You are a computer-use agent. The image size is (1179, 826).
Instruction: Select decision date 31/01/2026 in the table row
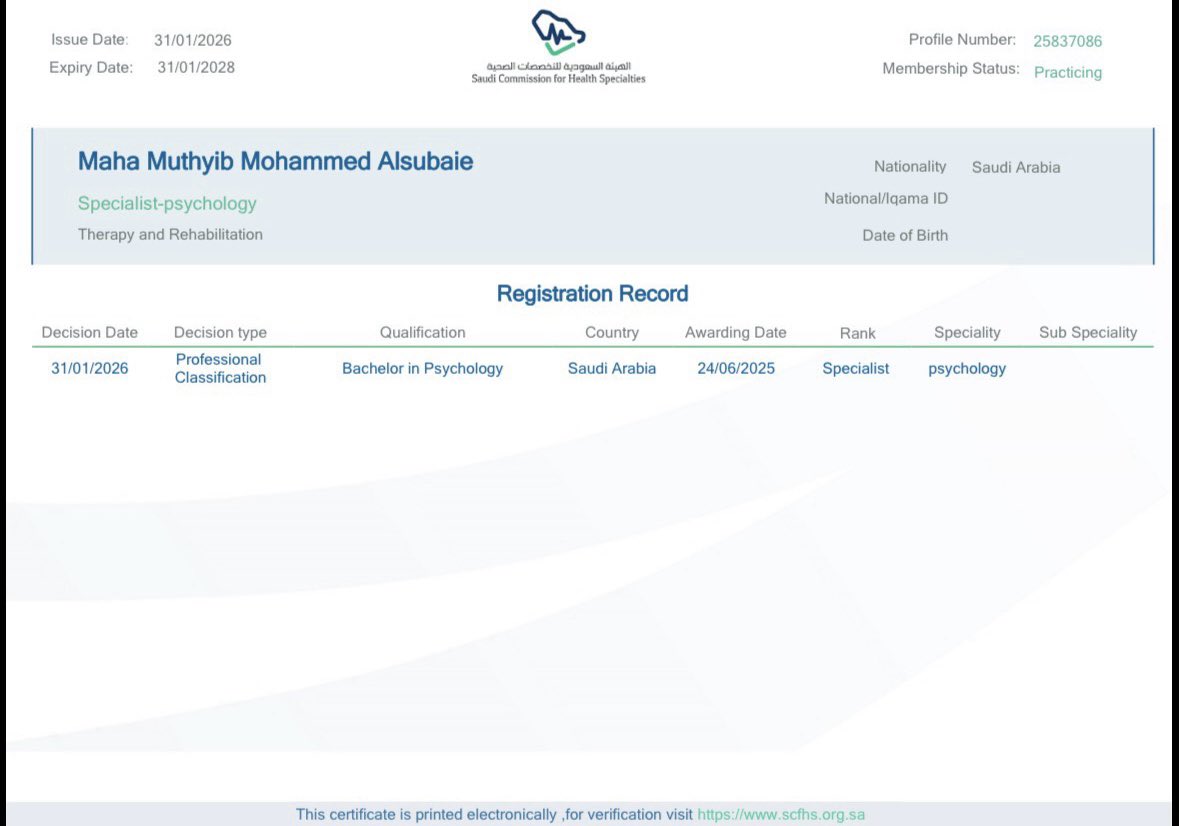tap(89, 368)
